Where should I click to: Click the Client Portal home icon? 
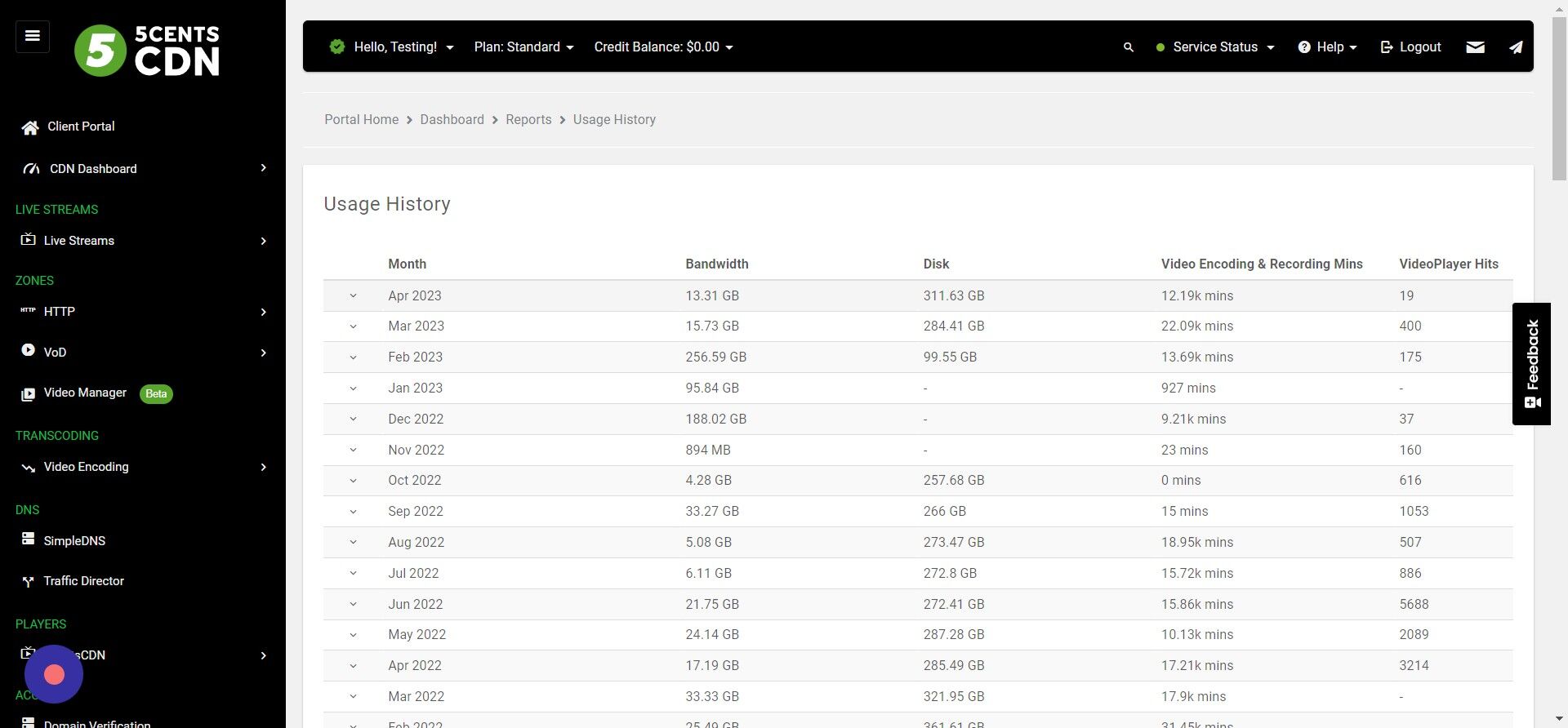click(30, 127)
